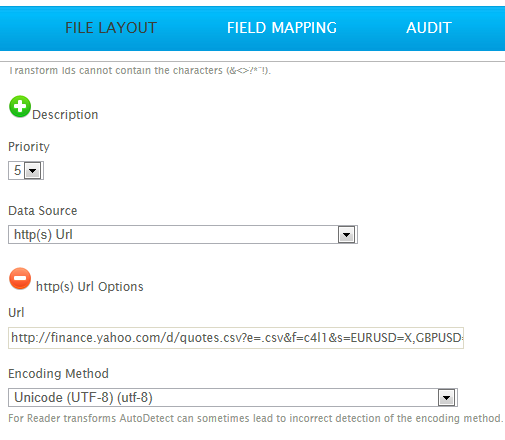Select the 'http(s) Url' combo box value
Viewport: 505px width, 440px height.
[183, 235]
